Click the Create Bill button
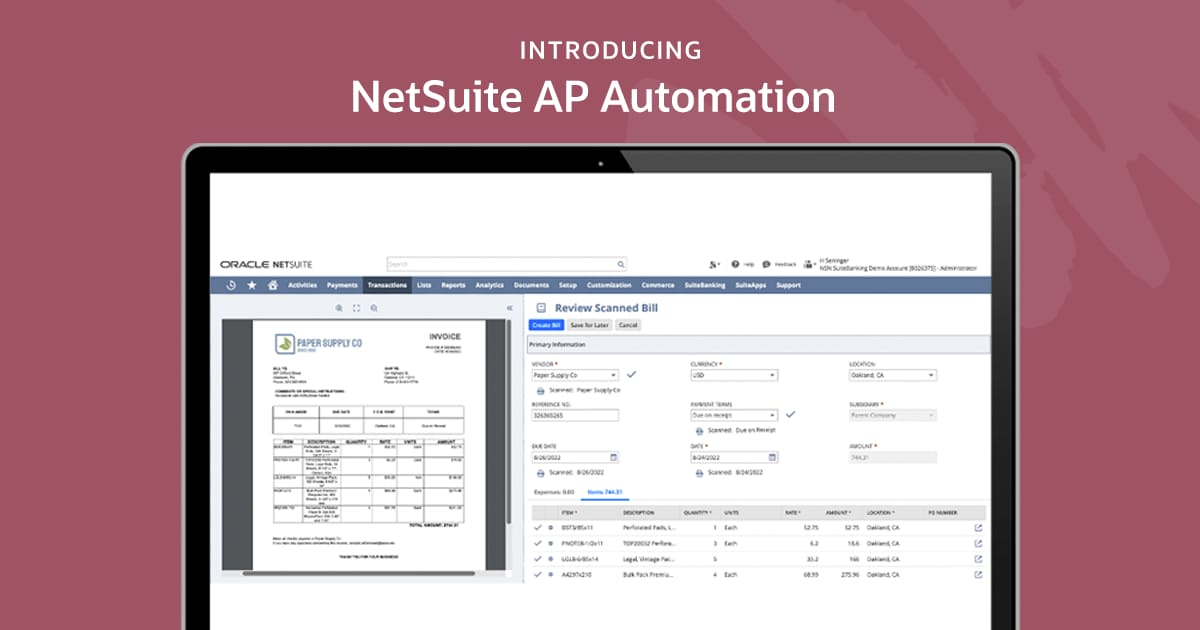Screen dimensions: 1200x630 point(546,325)
